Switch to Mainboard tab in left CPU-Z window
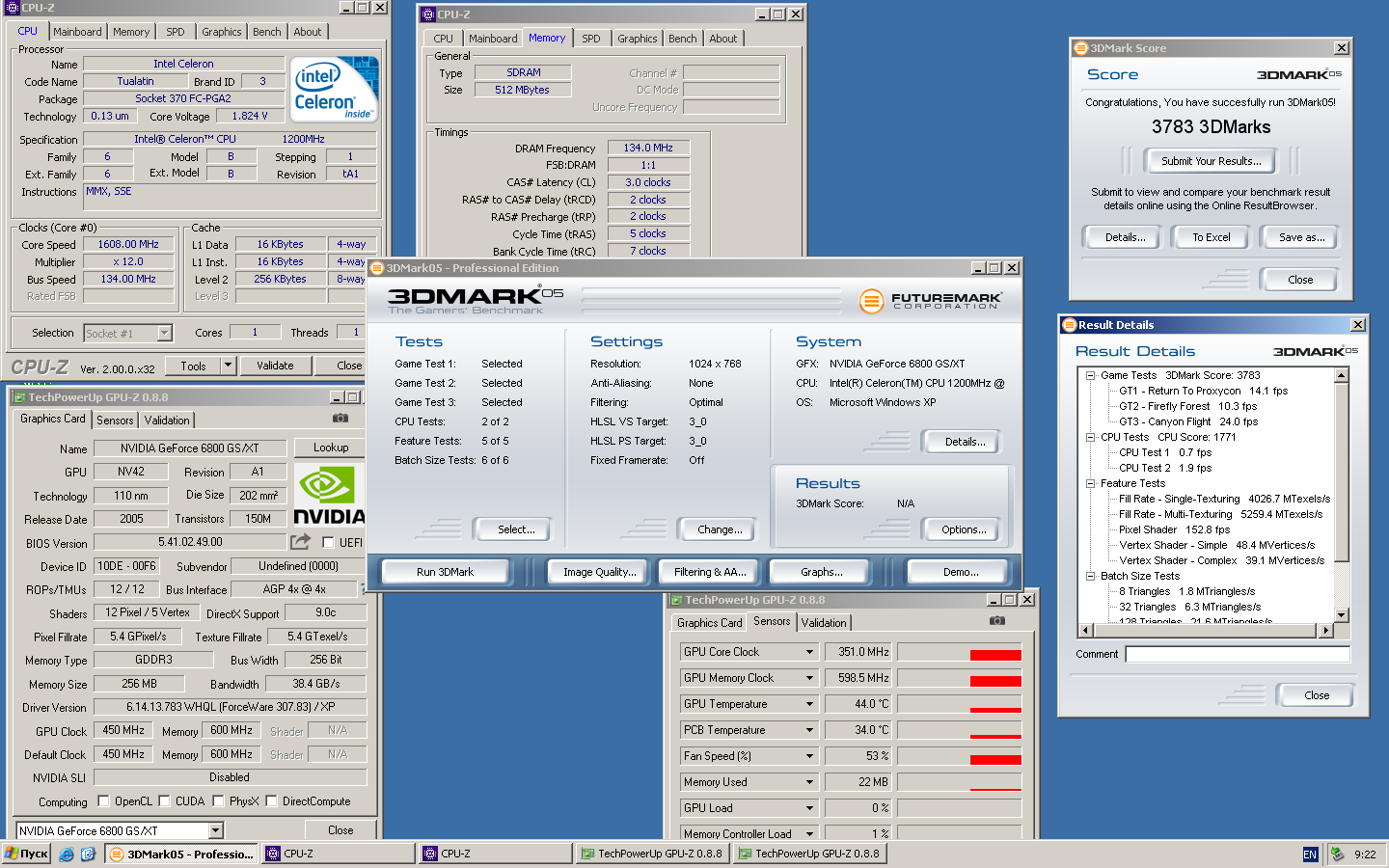The height and width of the screenshot is (868, 1389). (77, 32)
